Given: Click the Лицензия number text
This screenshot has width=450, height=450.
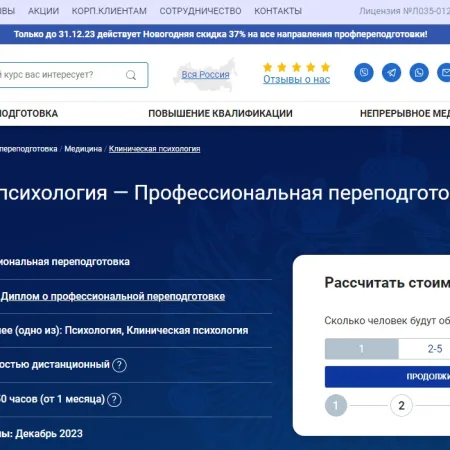Looking at the screenshot, I should [x=404, y=11].
